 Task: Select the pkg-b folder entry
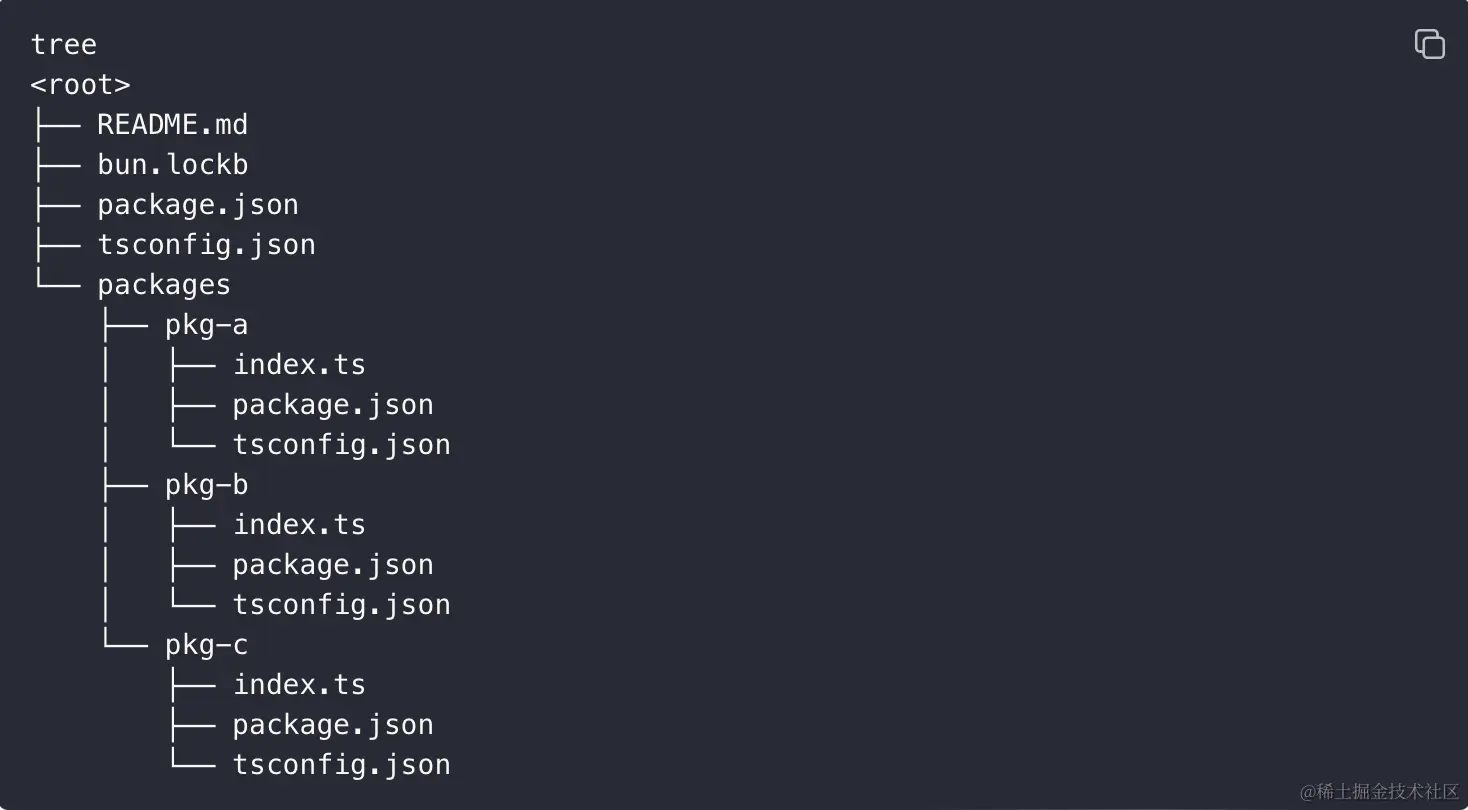coord(206,486)
